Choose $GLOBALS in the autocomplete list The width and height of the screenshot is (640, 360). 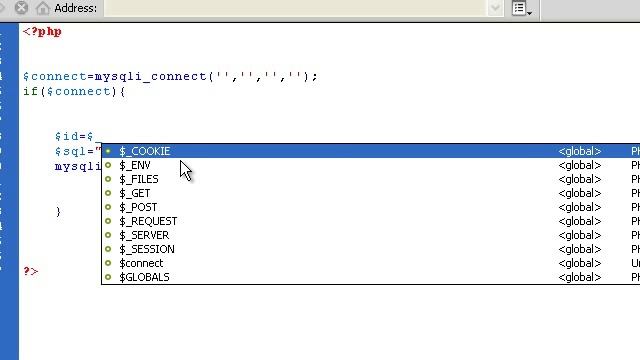[371, 277]
